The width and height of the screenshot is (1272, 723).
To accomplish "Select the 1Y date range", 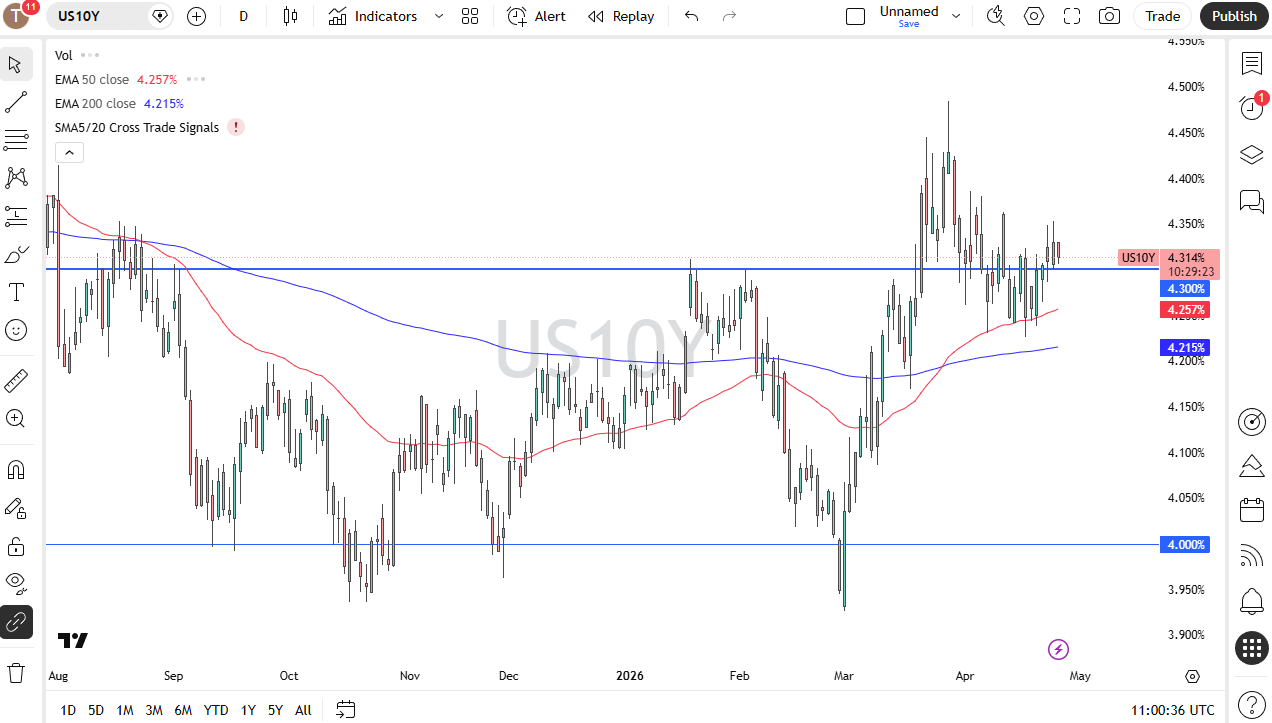I will [248, 710].
